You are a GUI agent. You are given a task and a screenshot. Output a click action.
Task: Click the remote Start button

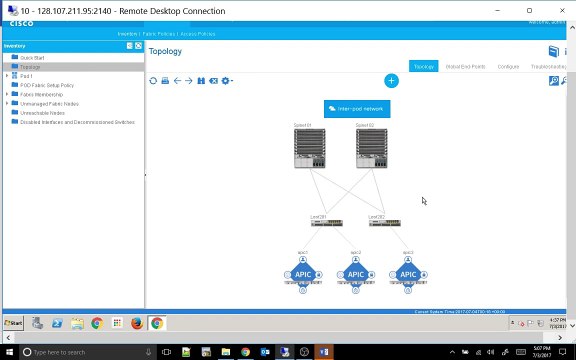coord(13,323)
